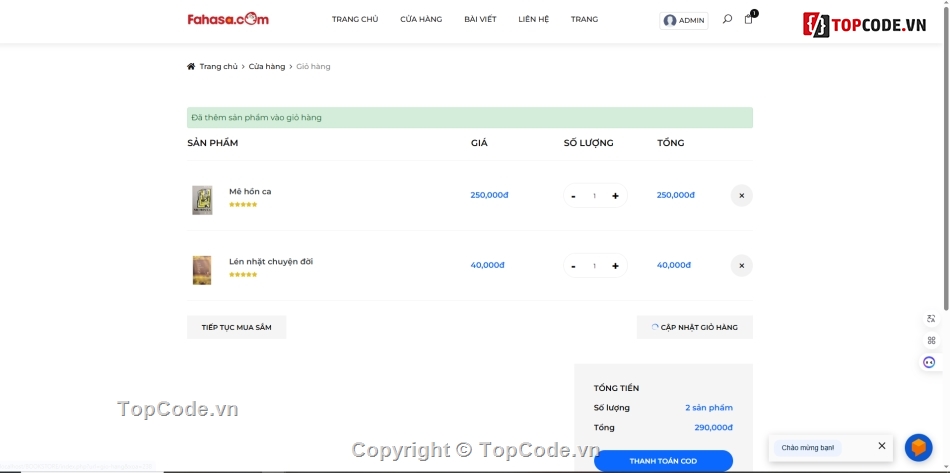This screenshot has width=950, height=473.
Task: Click the 2 sản phẩm quantity summary
Action: tap(709, 408)
